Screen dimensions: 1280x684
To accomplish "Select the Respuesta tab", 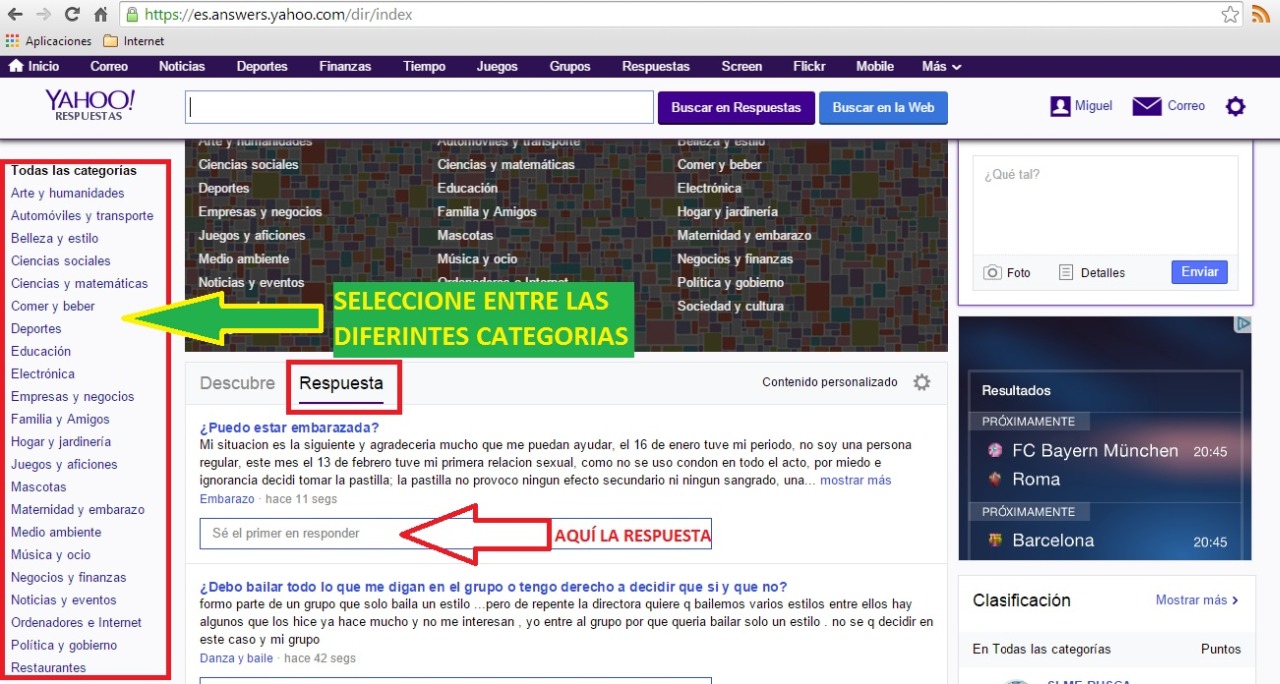I will click(341, 383).
